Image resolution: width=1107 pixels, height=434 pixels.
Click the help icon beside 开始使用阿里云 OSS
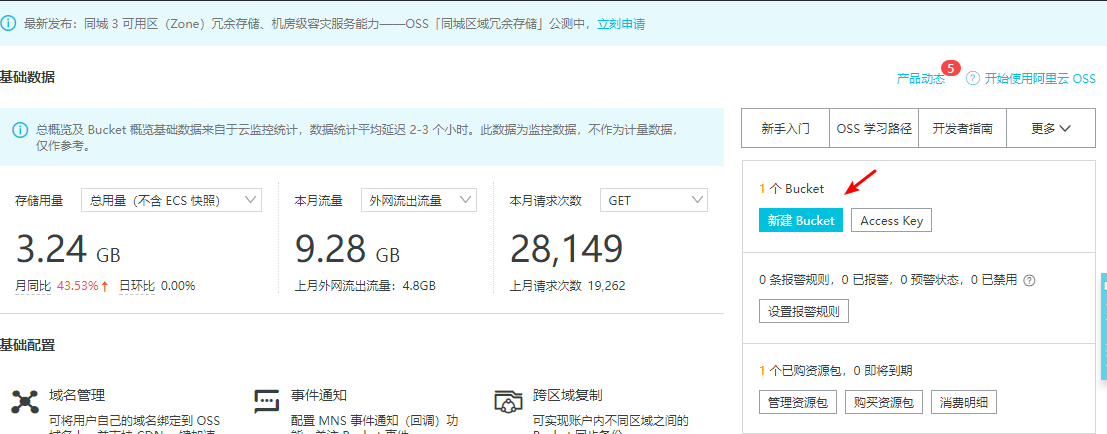pyautogui.click(x=972, y=78)
